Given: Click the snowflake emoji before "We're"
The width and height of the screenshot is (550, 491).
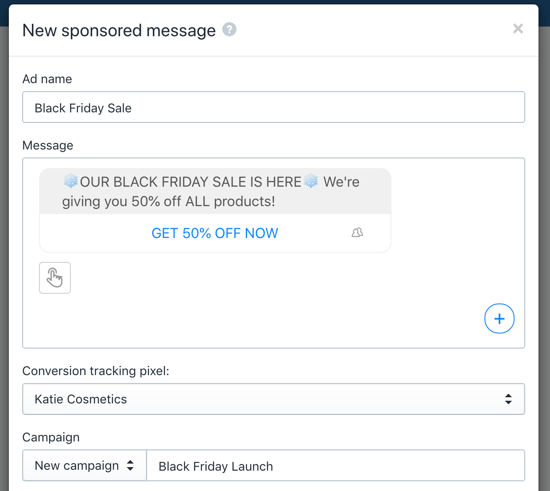Looking at the screenshot, I should 311,181.
